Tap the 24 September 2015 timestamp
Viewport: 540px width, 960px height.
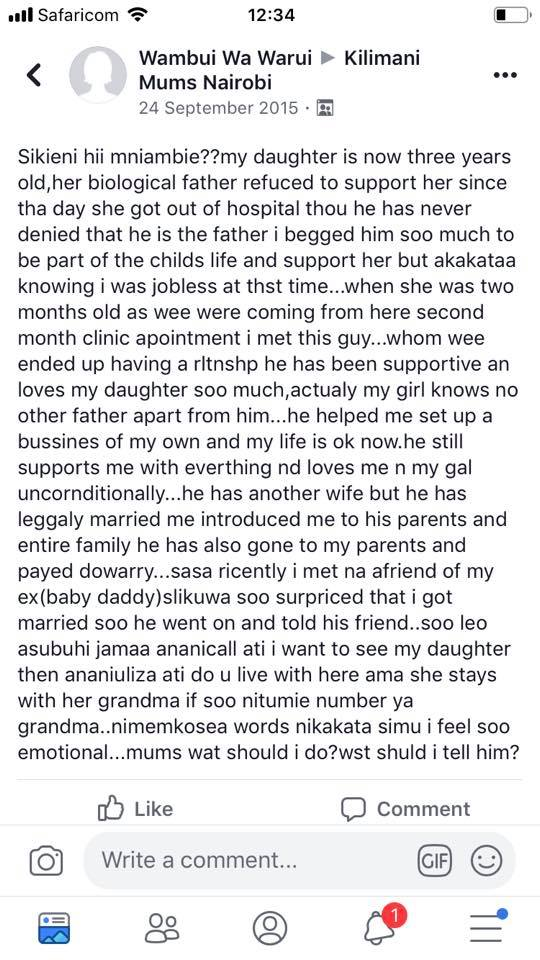pyautogui.click(x=218, y=108)
